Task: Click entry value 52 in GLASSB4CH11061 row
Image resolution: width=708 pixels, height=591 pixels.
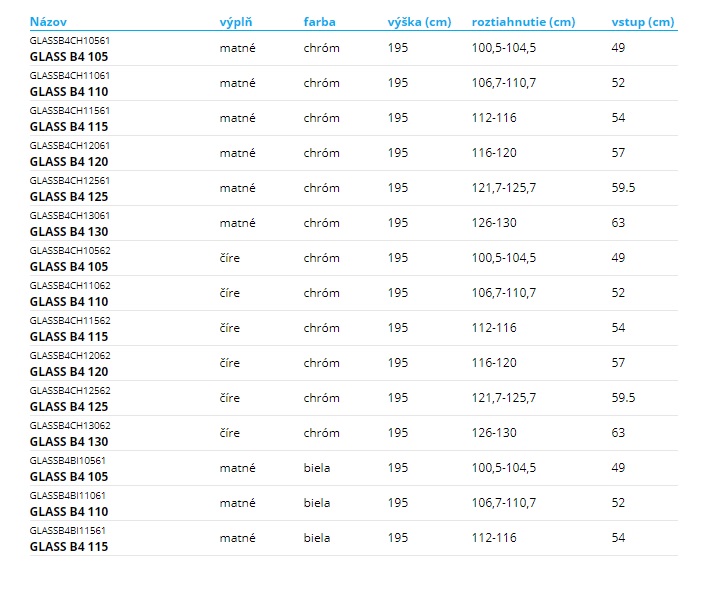Action: [618, 83]
